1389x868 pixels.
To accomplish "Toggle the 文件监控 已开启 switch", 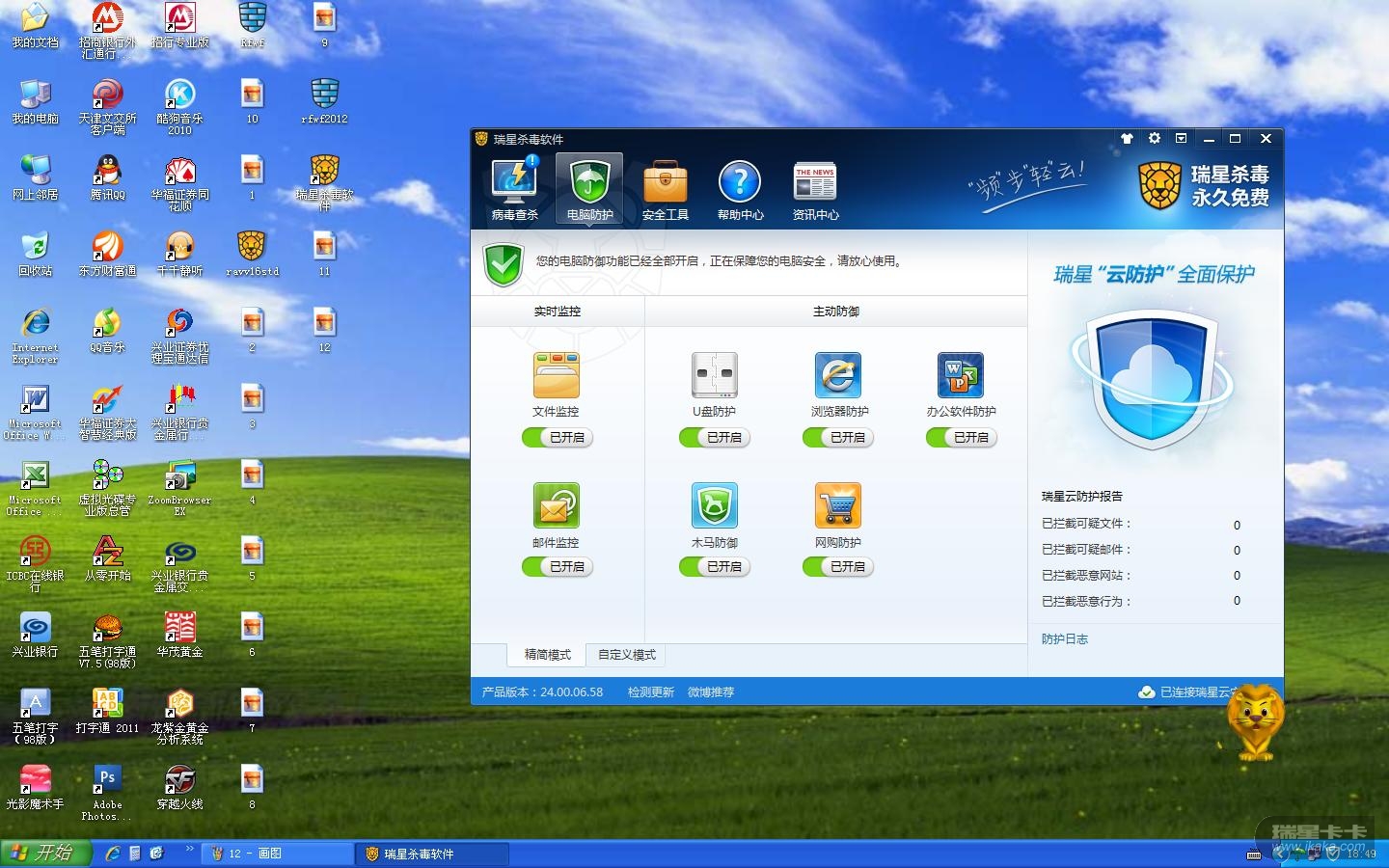I will point(558,438).
